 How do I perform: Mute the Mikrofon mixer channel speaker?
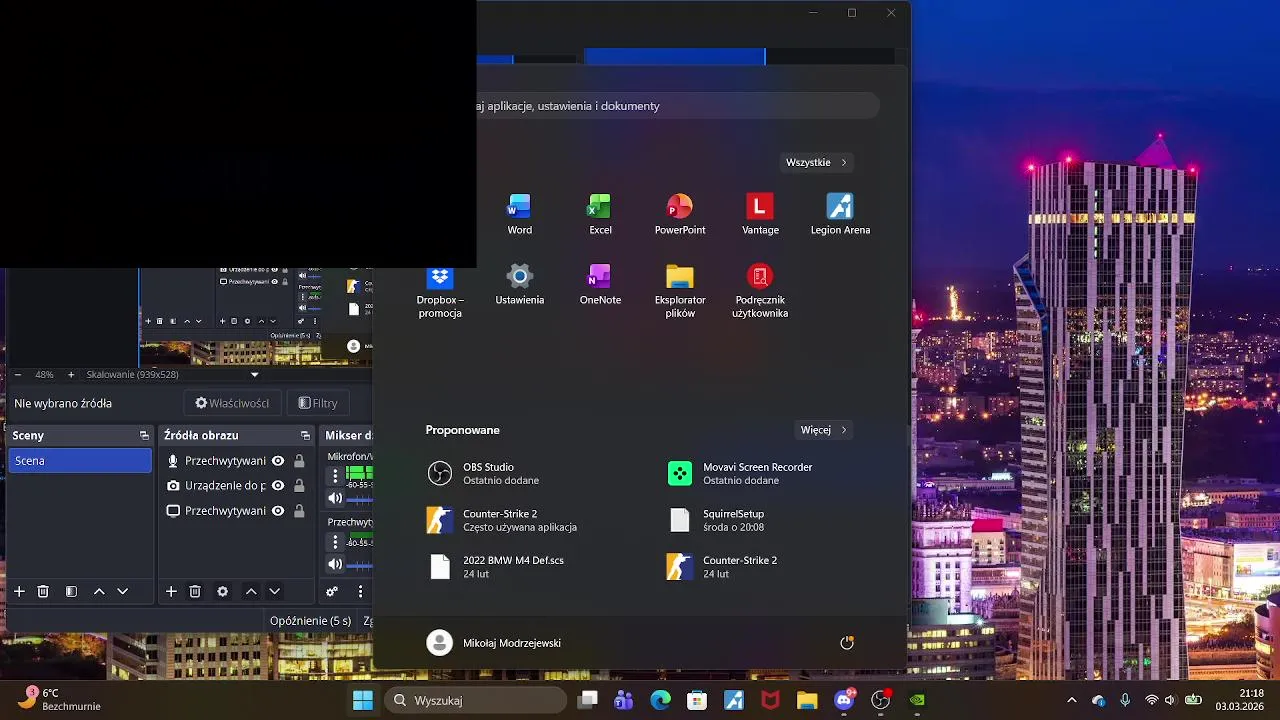pyautogui.click(x=335, y=498)
